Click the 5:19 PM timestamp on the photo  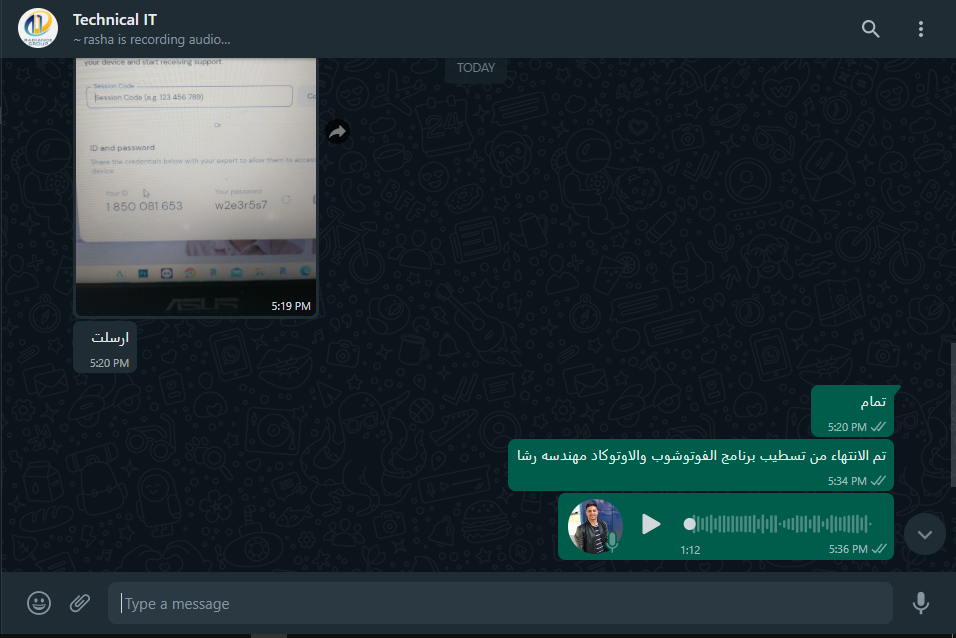291,306
